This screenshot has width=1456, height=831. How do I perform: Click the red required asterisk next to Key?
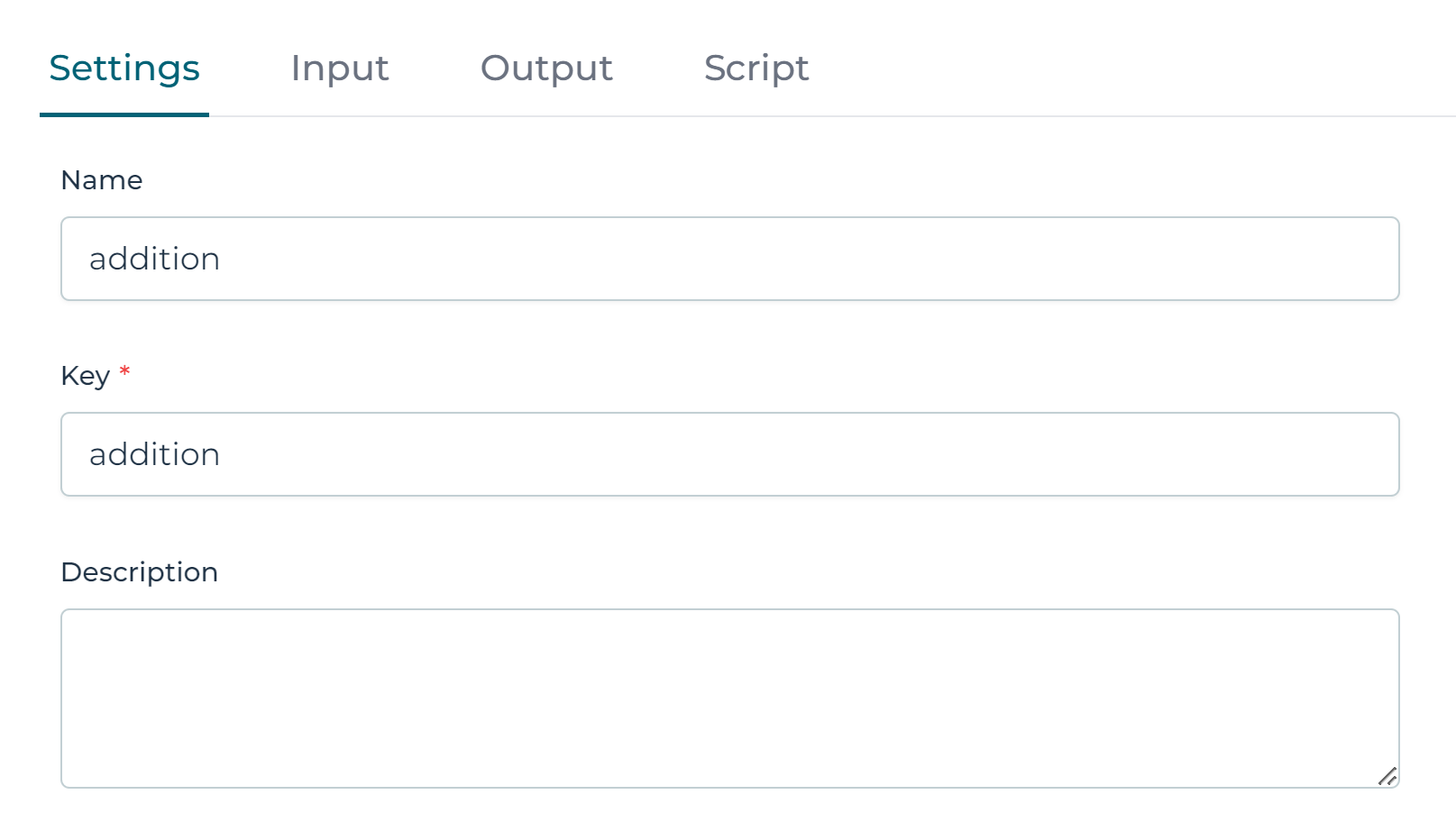pyautogui.click(x=124, y=372)
